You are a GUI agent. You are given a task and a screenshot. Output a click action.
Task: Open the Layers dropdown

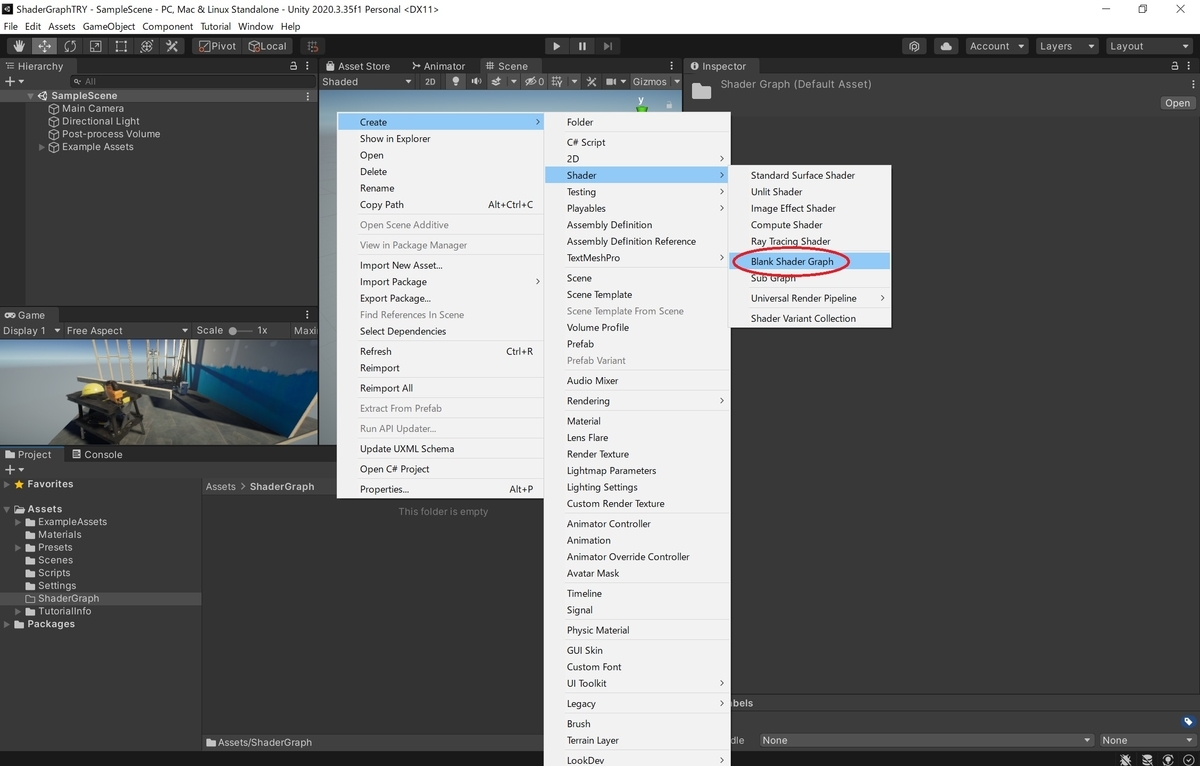tap(1064, 46)
